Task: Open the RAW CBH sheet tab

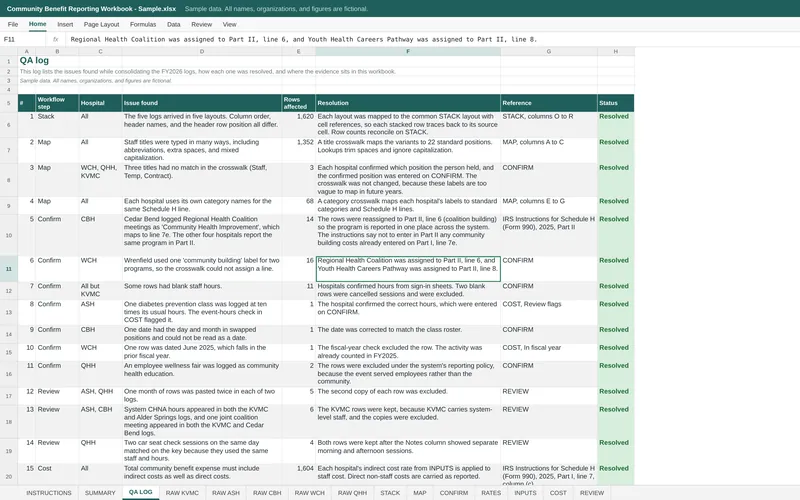Action: pos(267,493)
